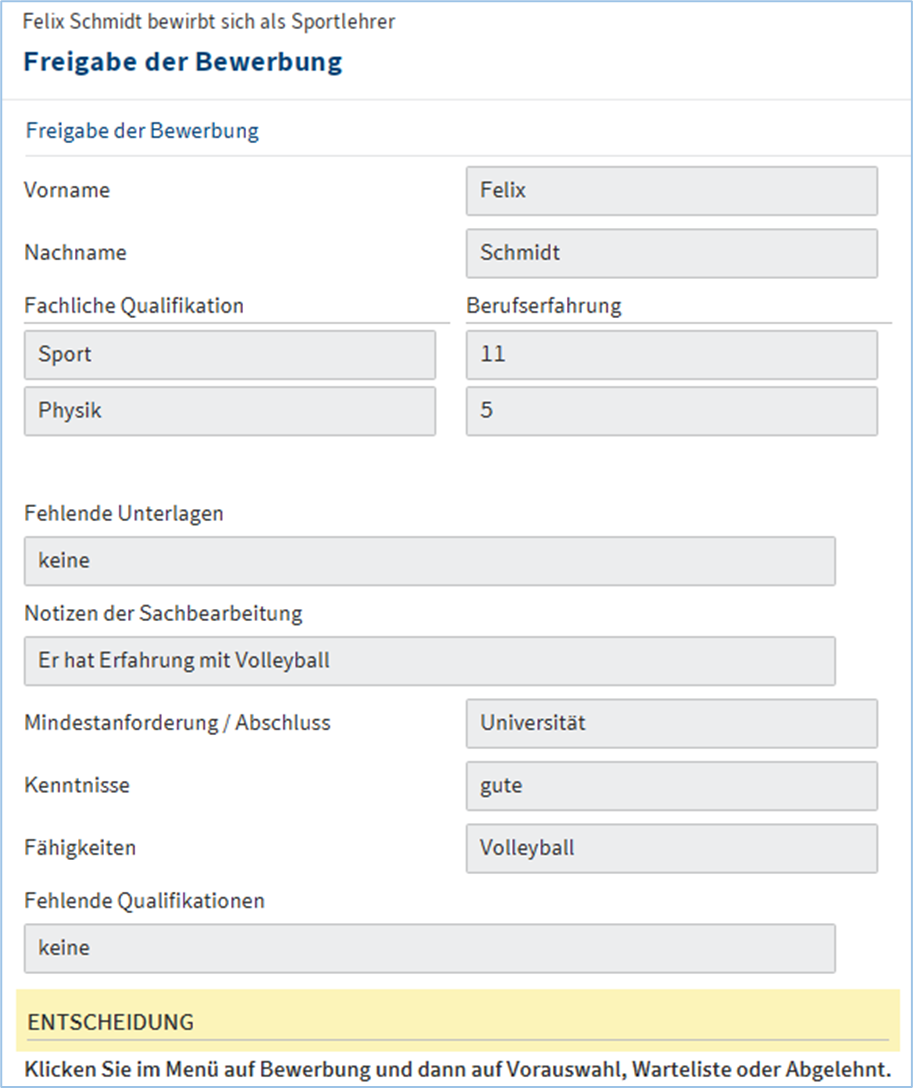The image size is (913, 1088).
Task: Click the Kenntnisse field showing gute
Action: point(671,786)
